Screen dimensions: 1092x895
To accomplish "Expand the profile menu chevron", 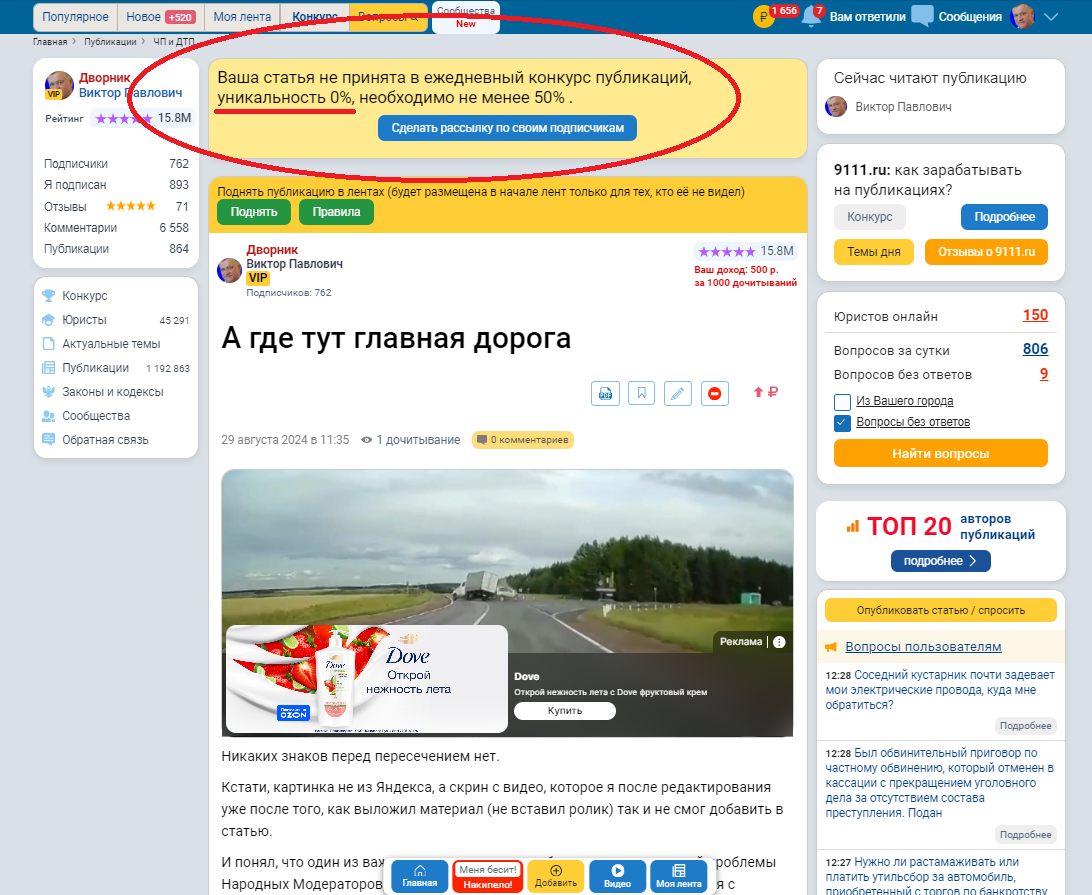I will [1051, 17].
